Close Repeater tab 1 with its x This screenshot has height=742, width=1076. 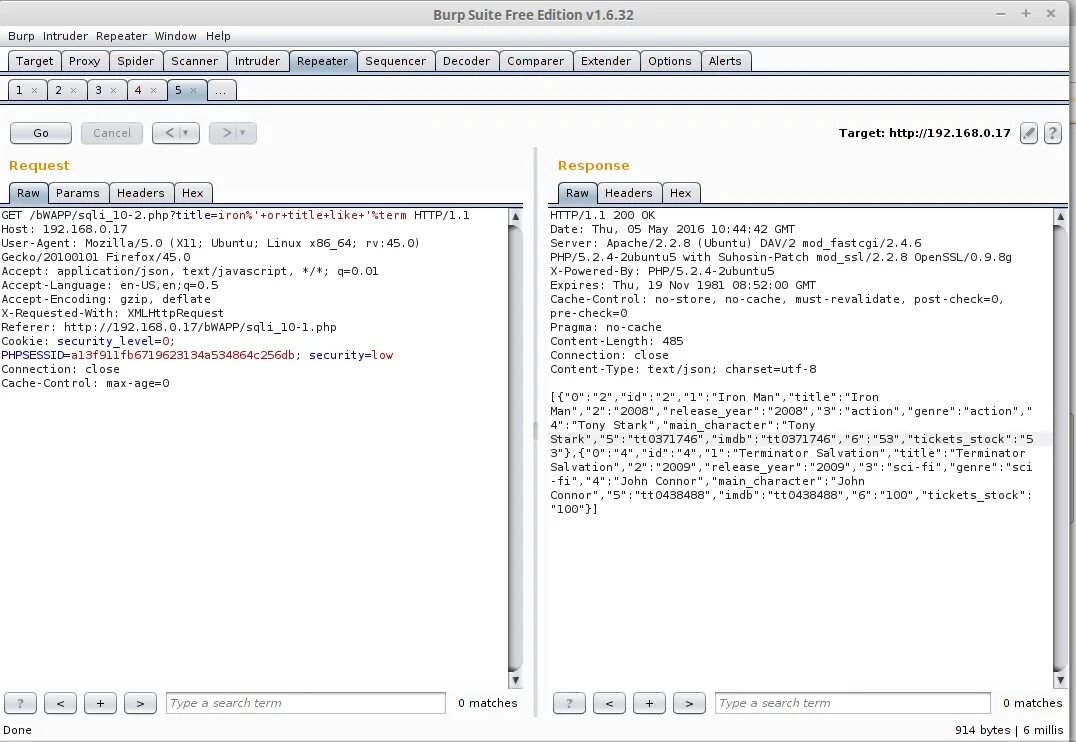34,91
